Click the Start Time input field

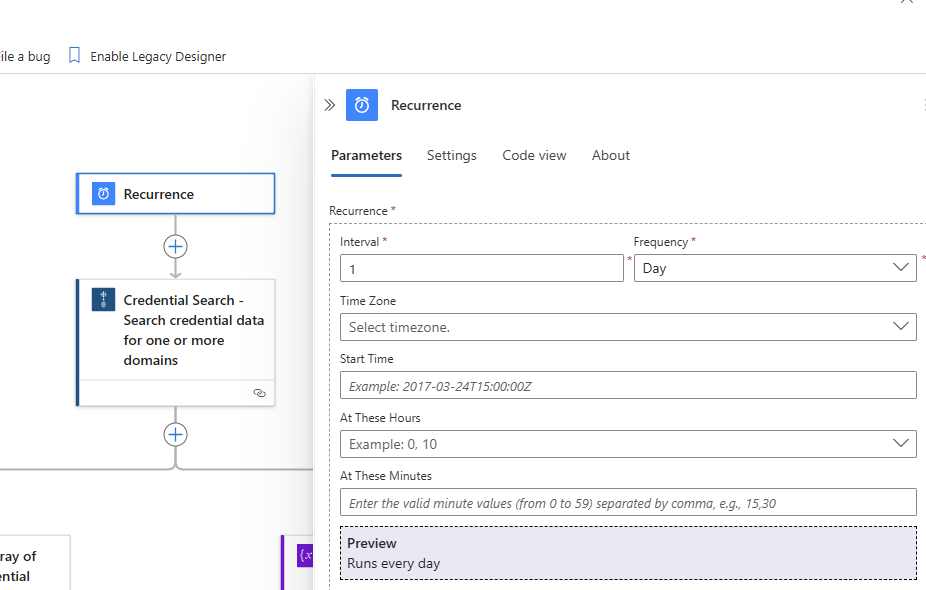[628, 386]
